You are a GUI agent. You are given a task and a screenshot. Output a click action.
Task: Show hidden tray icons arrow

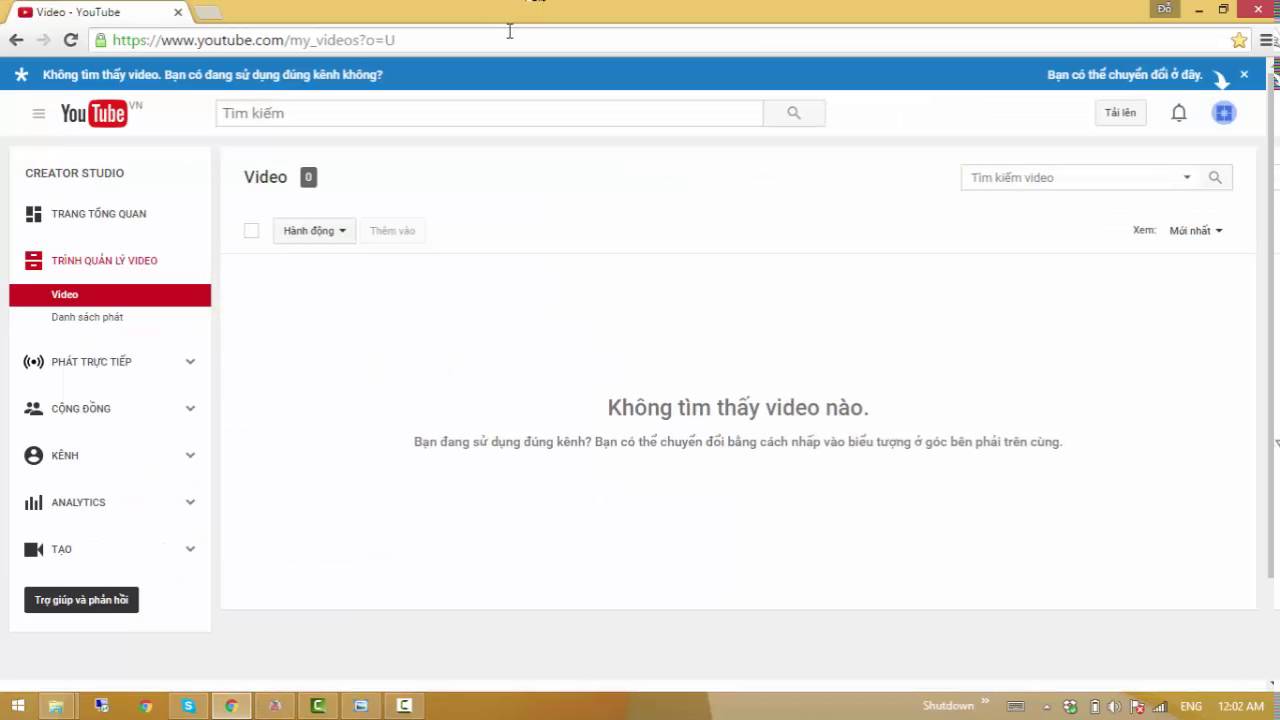[x=1049, y=706]
